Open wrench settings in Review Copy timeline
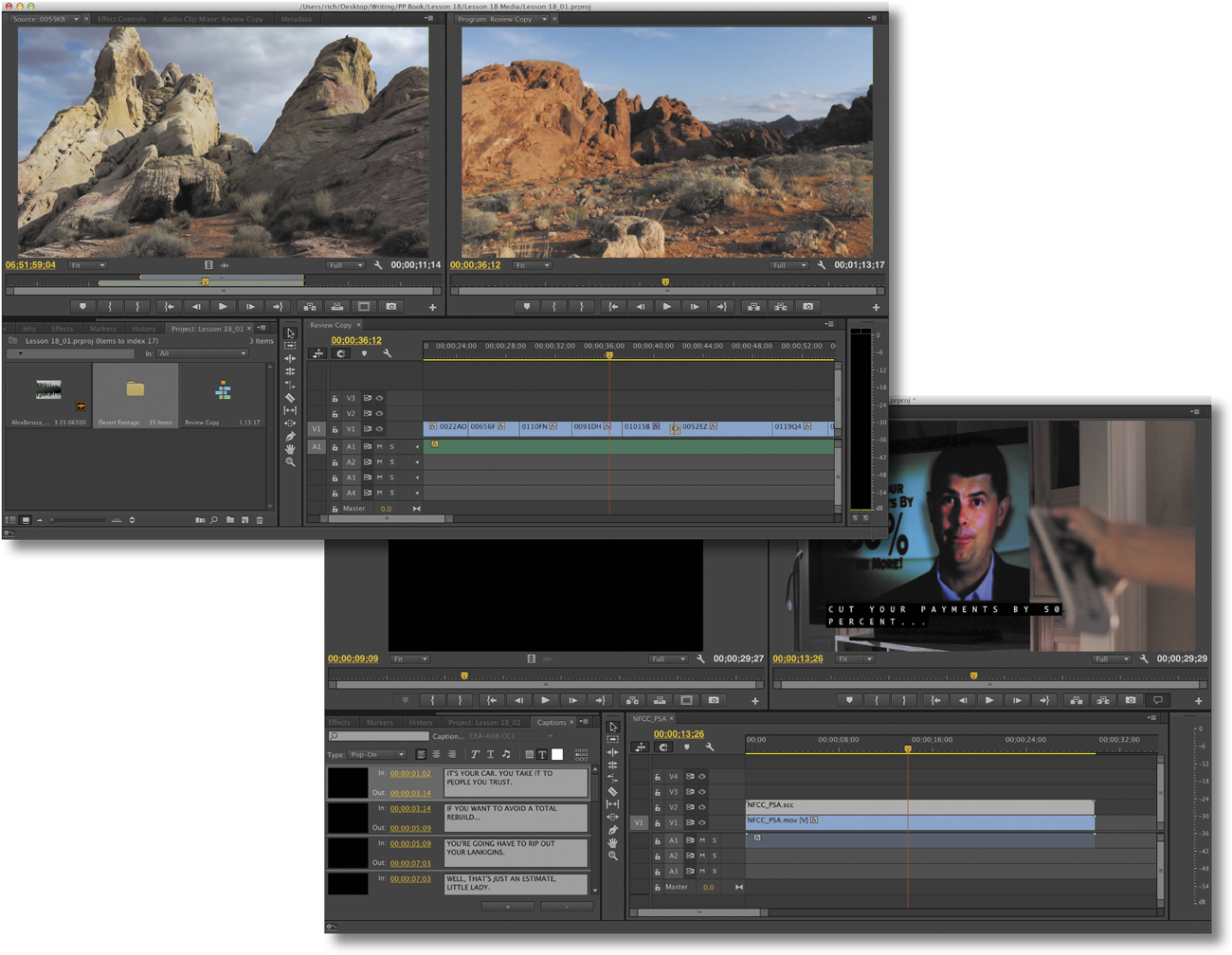This screenshot has height=955, width=1232. 387,353
